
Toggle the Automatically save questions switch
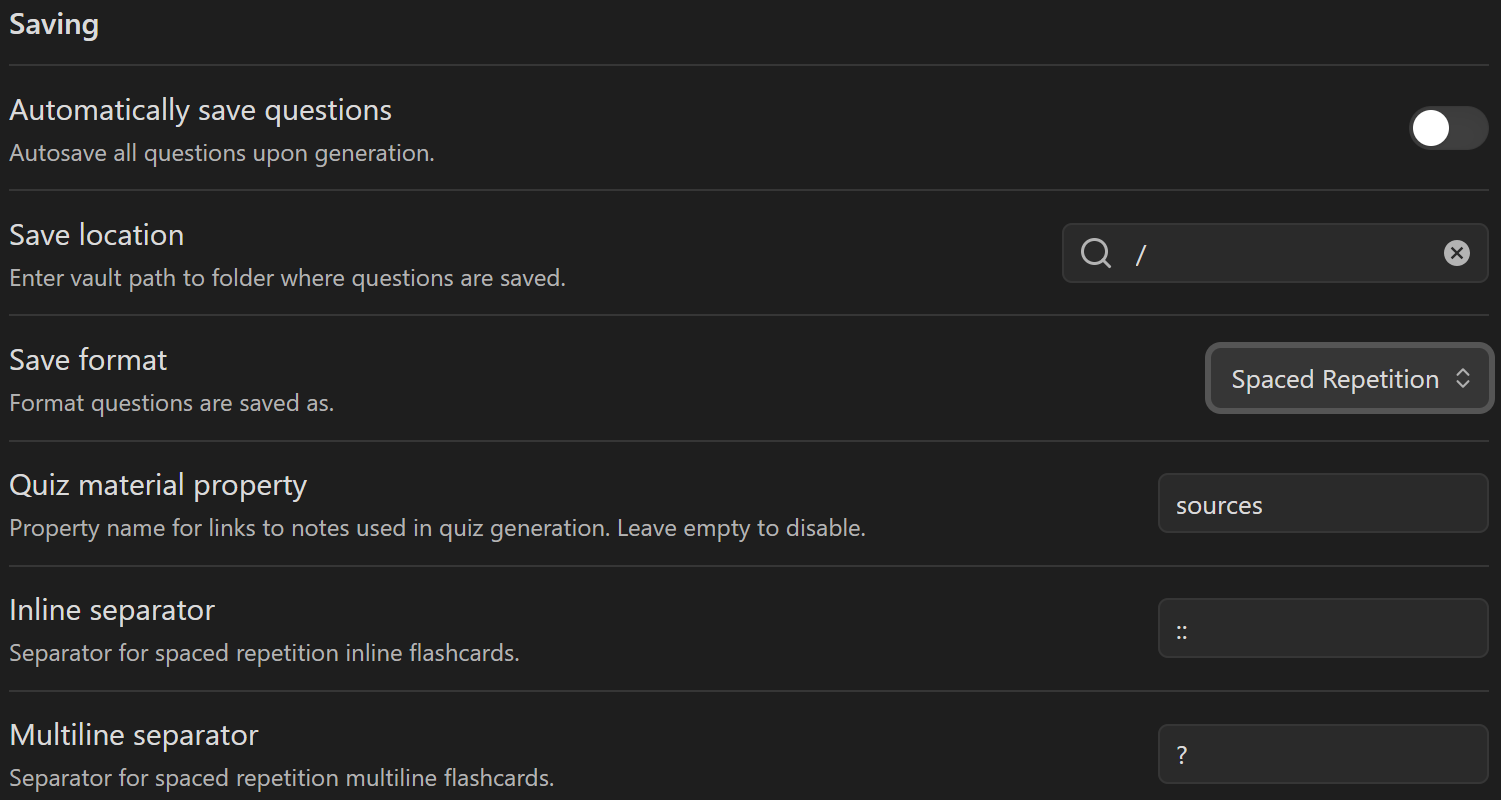tap(1448, 128)
